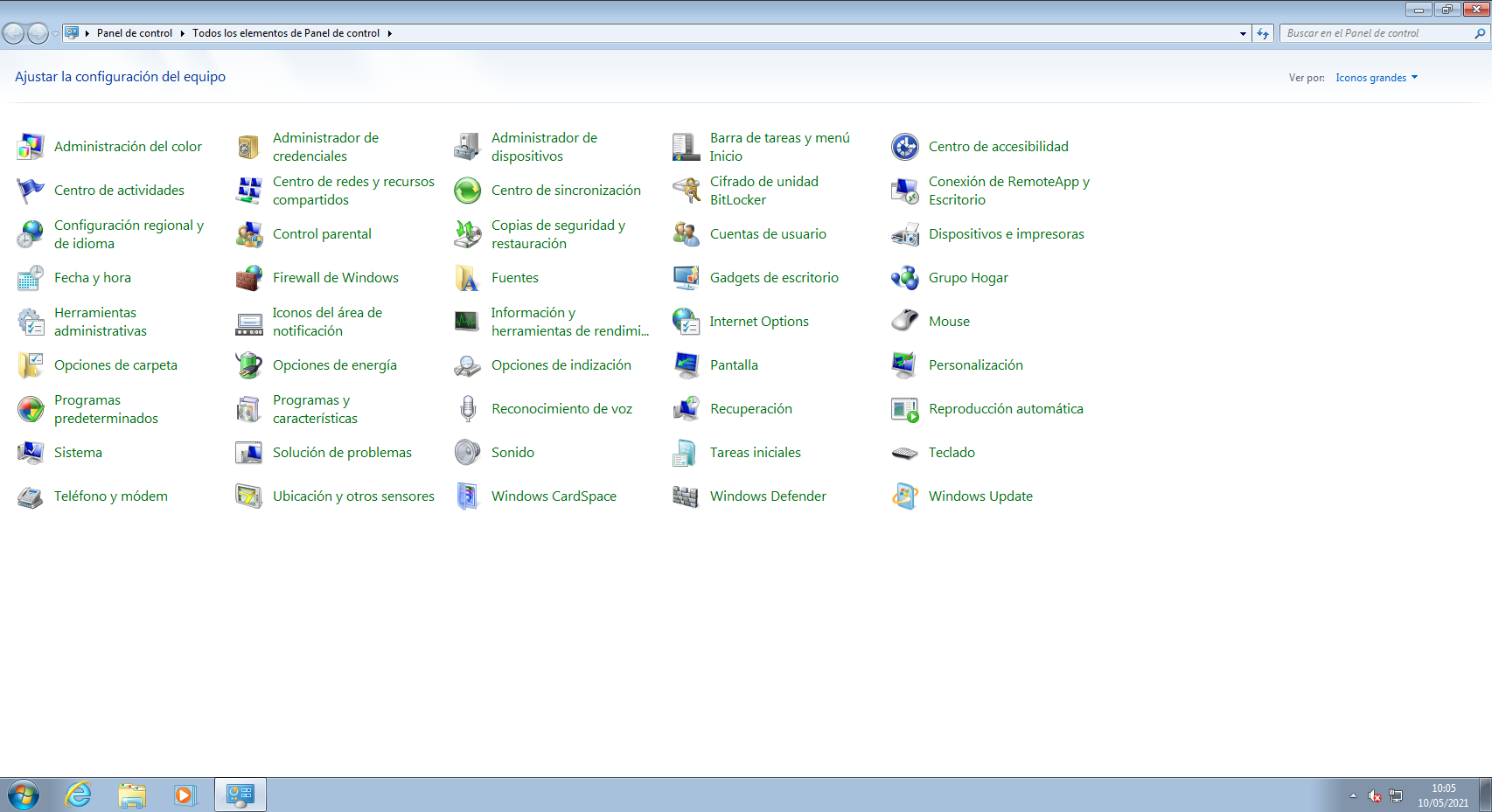Viewport: 1492px width, 812px height.
Task: Open the green Centro de sincronización icon
Action: (x=468, y=191)
